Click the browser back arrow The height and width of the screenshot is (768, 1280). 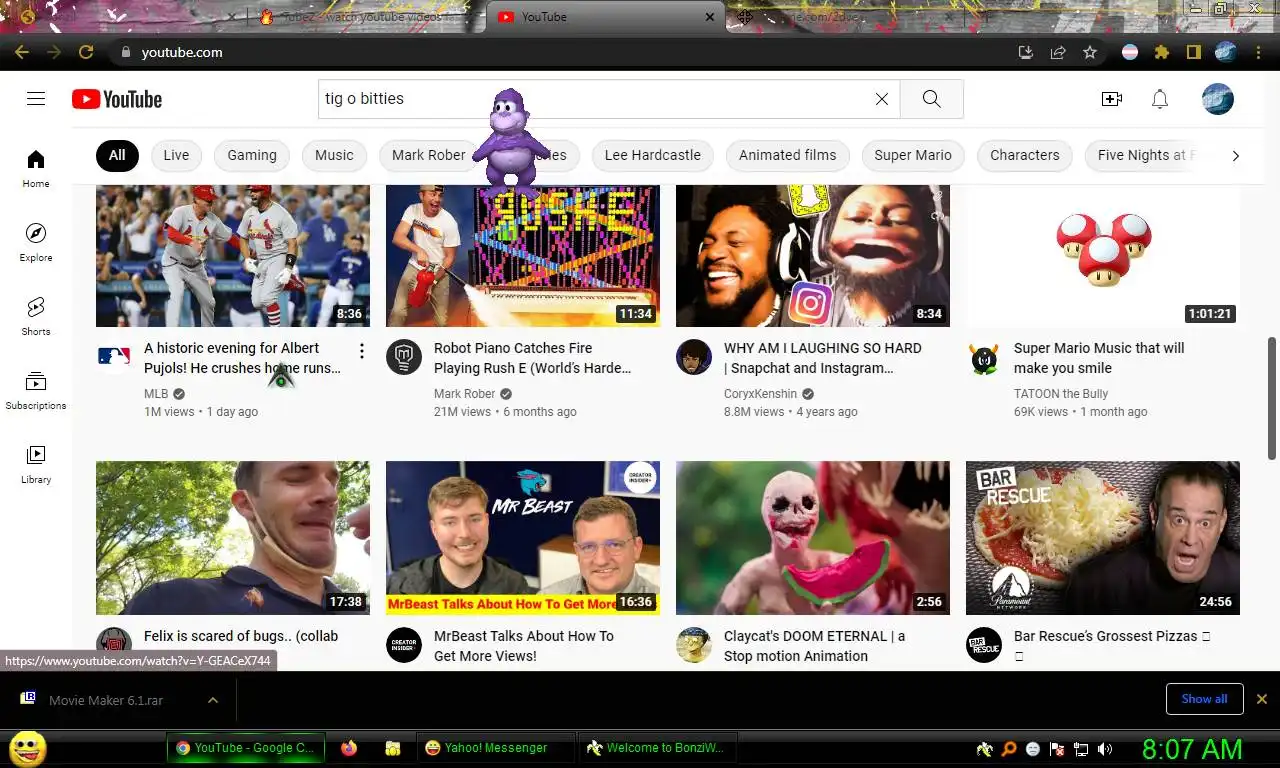coord(22,52)
